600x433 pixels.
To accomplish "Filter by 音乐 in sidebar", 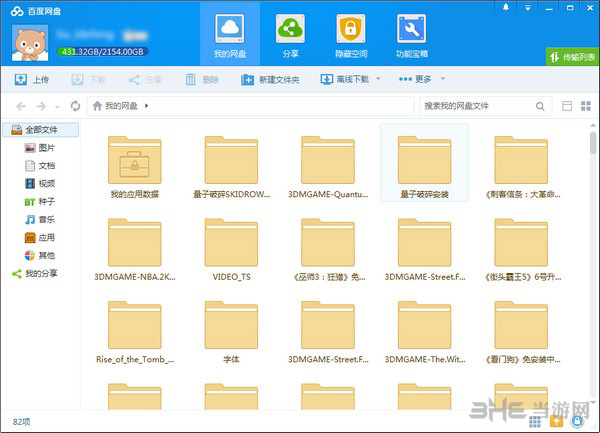I will tap(40, 220).
